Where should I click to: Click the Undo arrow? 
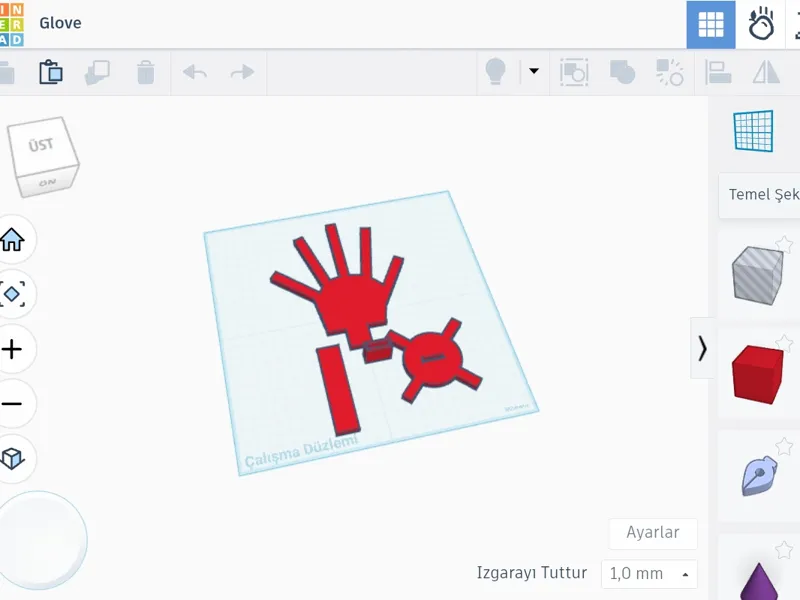[x=194, y=72]
